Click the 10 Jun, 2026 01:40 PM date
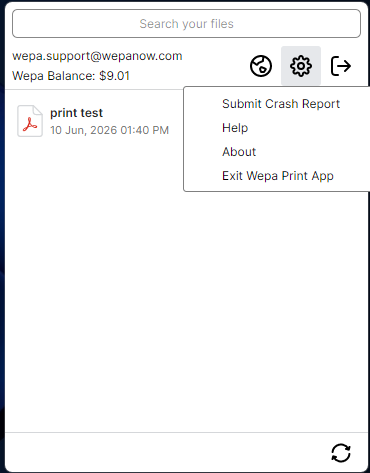370x473 pixels. [x=109, y=130]
